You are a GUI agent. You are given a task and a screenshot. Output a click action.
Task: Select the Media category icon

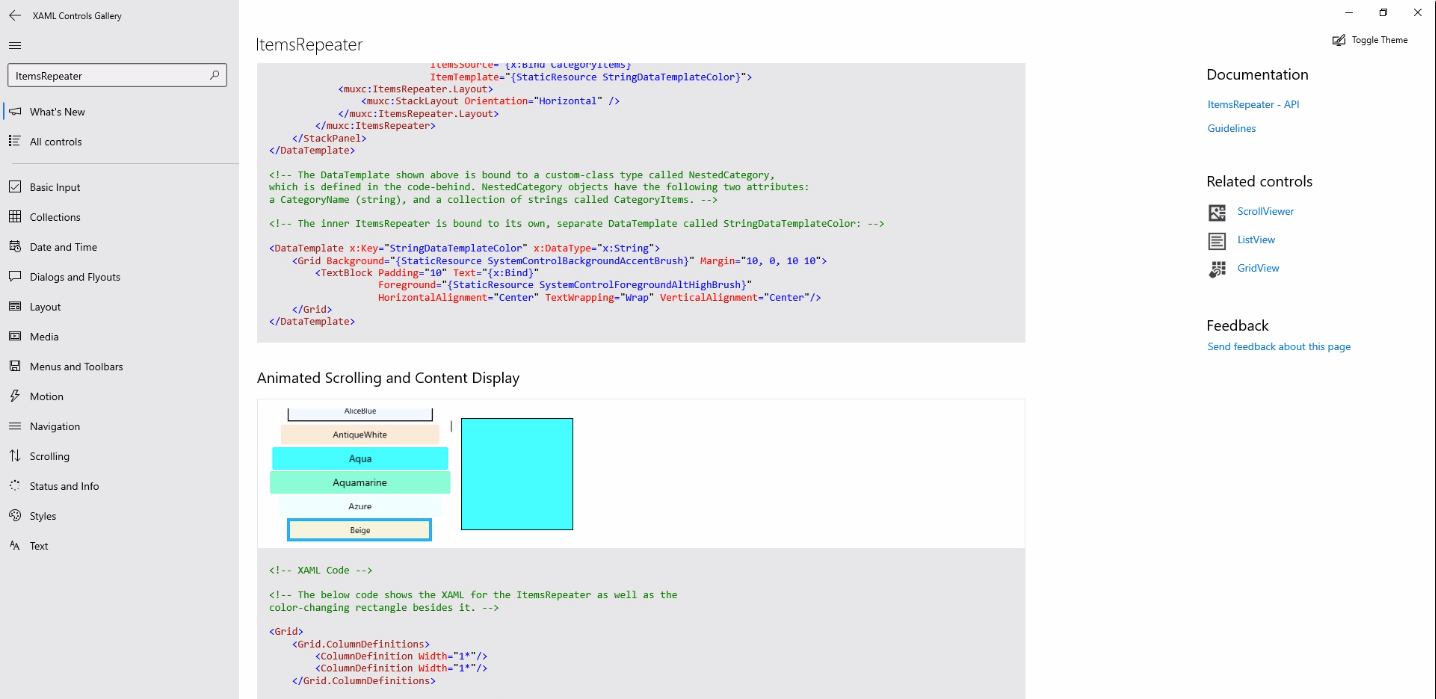tap(14, 336)
